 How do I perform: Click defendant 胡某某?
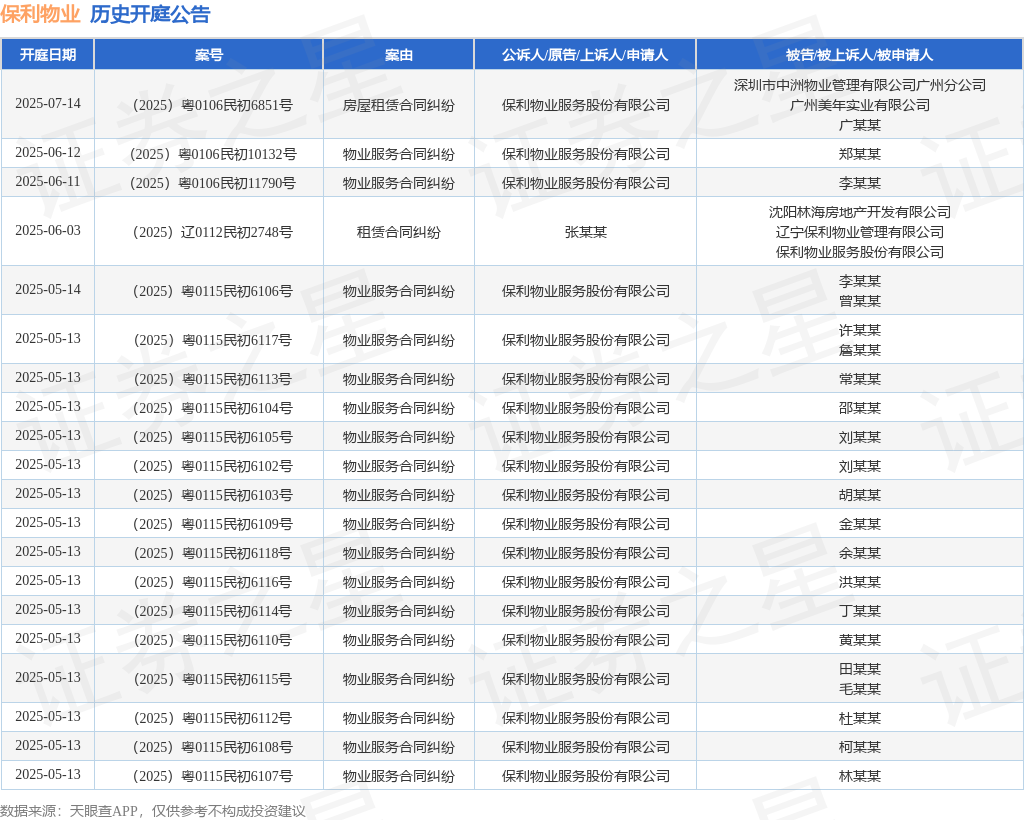pos(859,495)
